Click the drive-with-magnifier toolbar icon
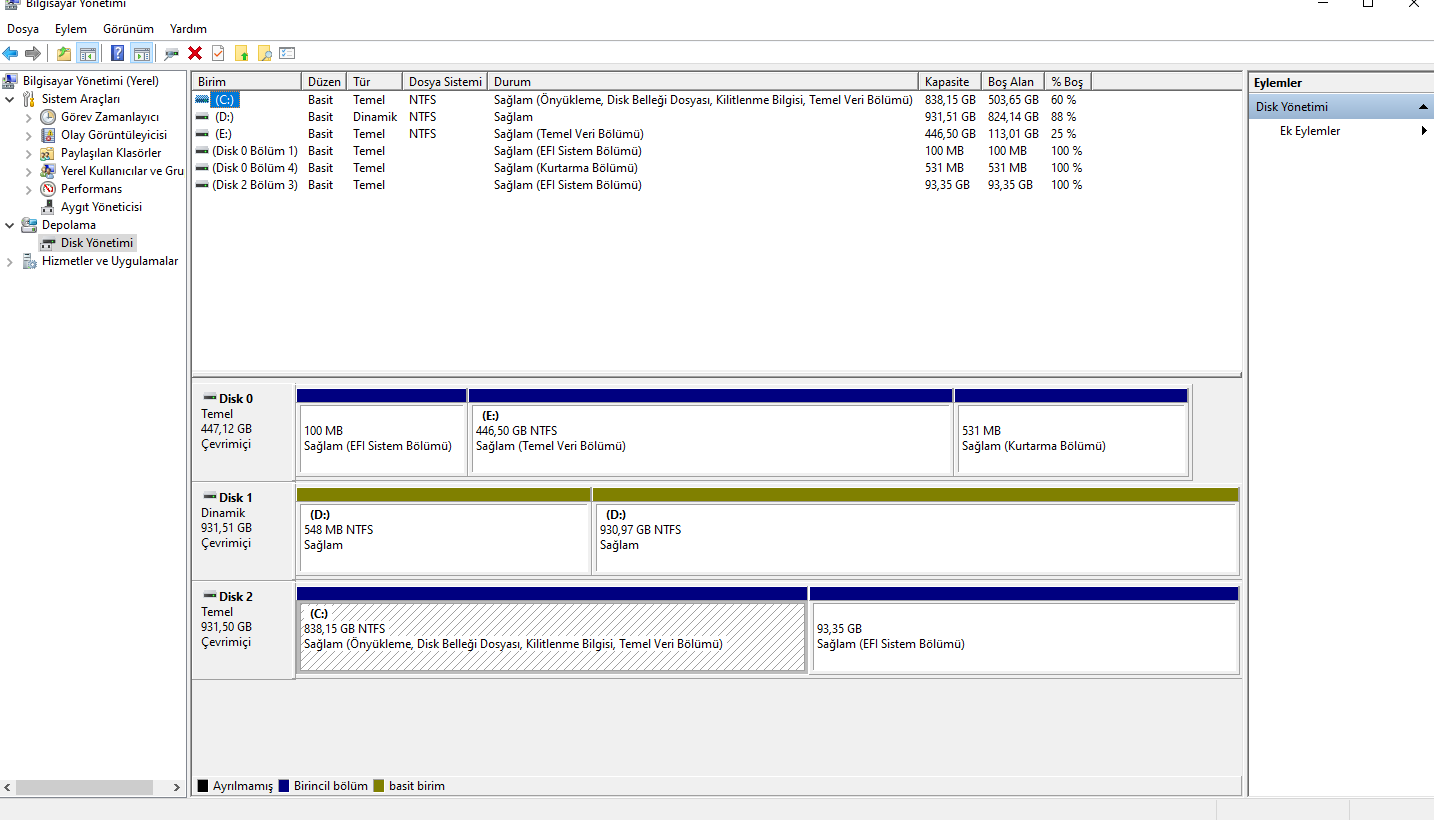This screenshot has width=1434, height=820. tap(172, 54)
